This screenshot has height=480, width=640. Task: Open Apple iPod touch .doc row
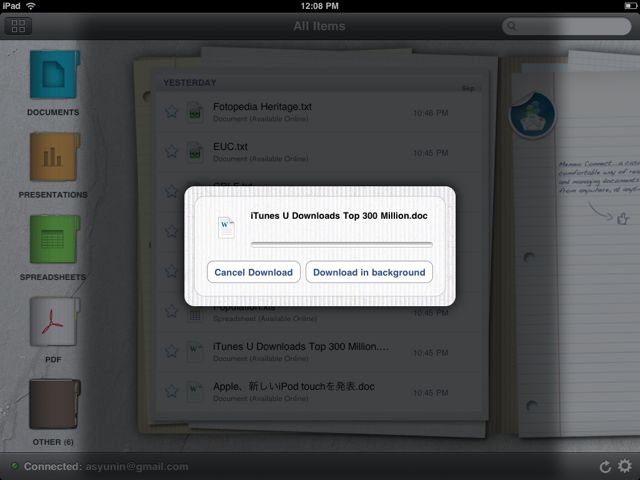point(318,392)
